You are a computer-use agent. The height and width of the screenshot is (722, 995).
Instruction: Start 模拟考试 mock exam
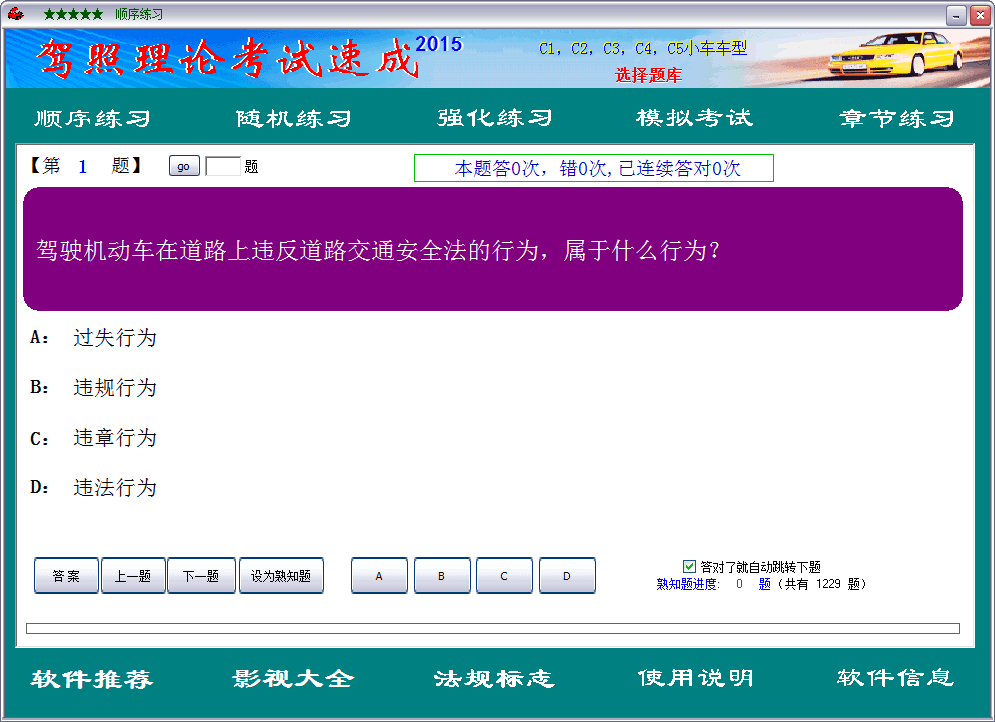[x=694, y=118]
